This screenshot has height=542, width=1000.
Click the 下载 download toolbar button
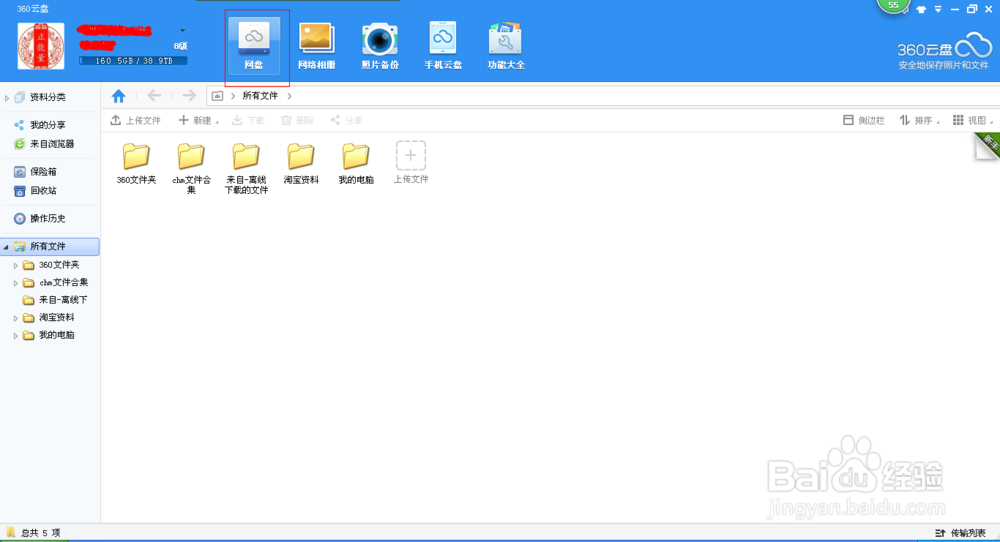tap(248, 120)
